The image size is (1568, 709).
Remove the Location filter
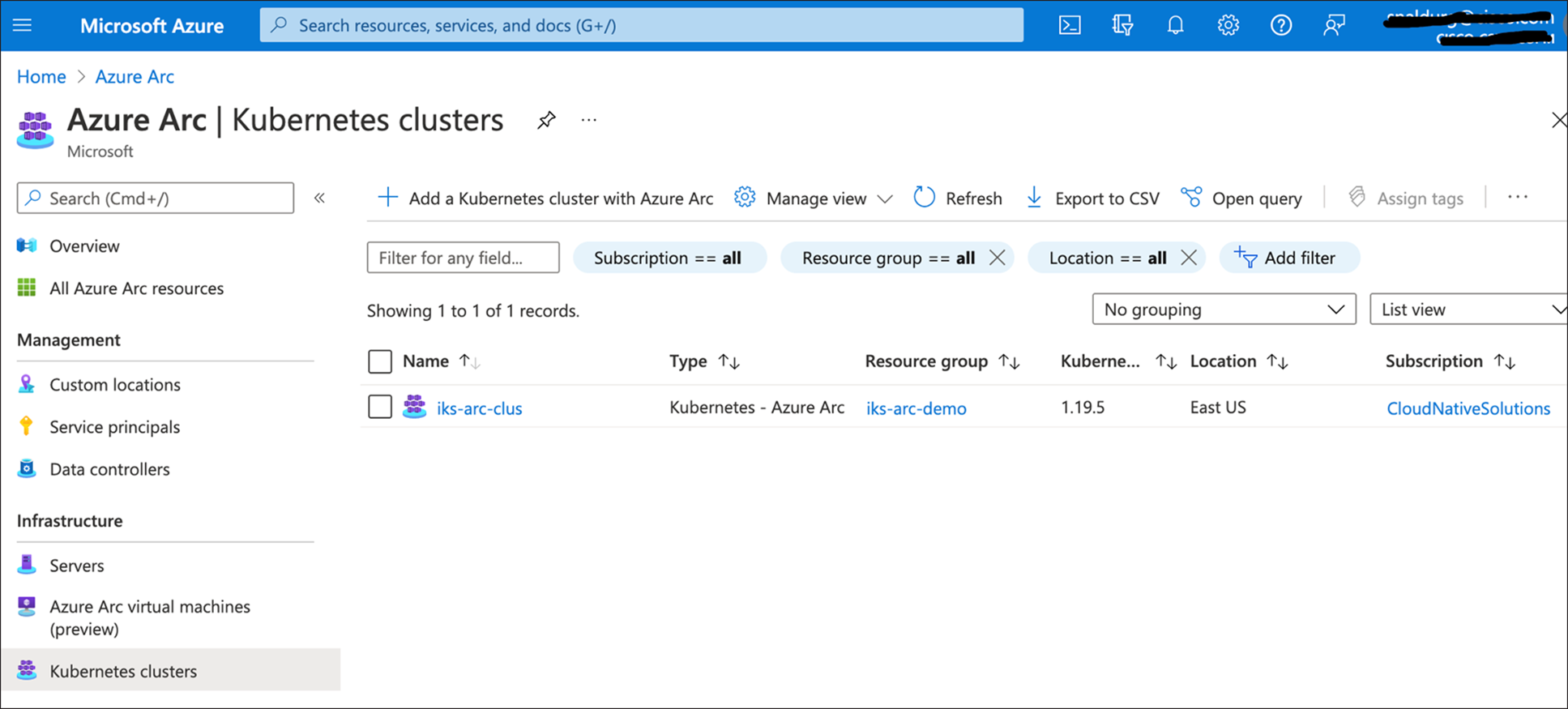pos(1189,258)
